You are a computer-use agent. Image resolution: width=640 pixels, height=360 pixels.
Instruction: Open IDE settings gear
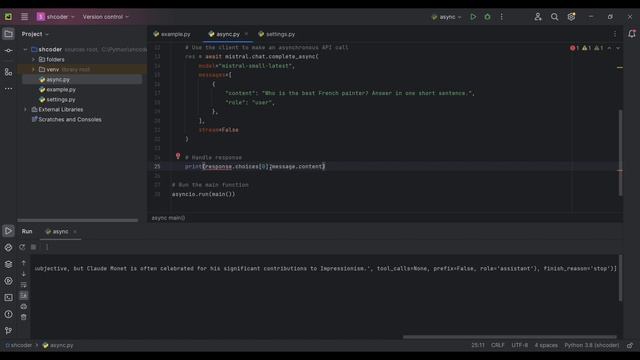point(571,17)
